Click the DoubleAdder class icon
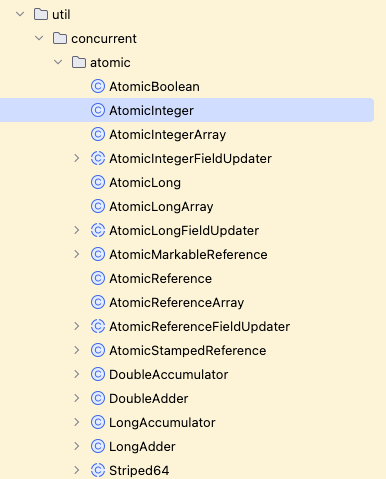 pos(98,398)
